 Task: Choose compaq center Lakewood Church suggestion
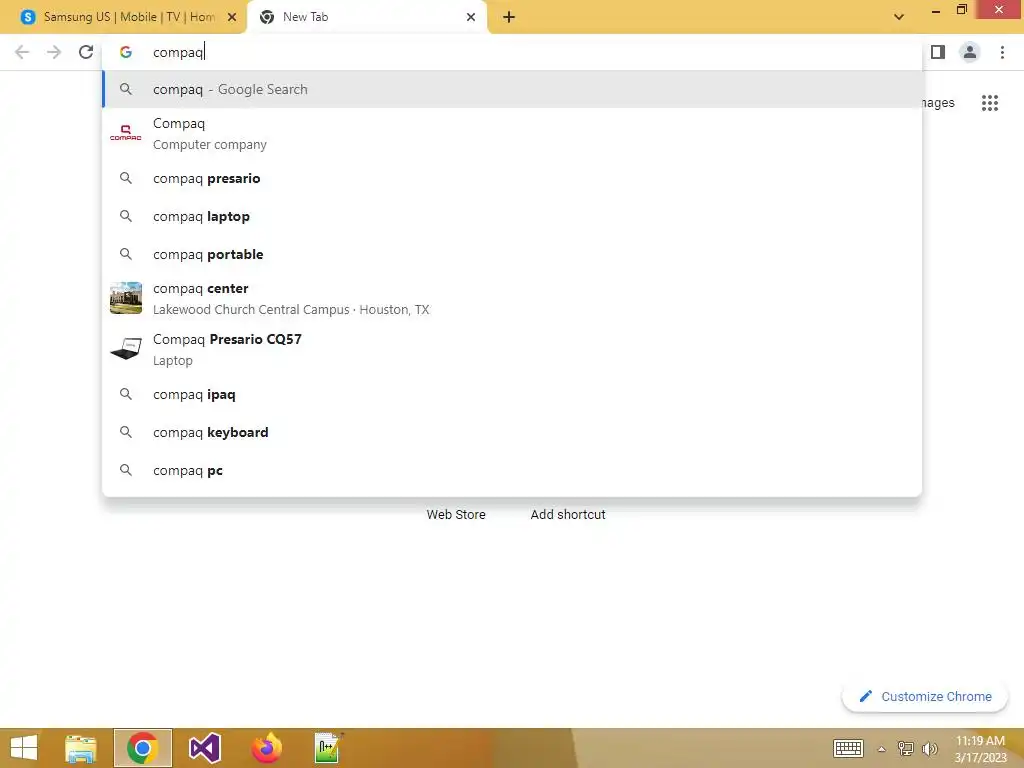click(512, 298)
